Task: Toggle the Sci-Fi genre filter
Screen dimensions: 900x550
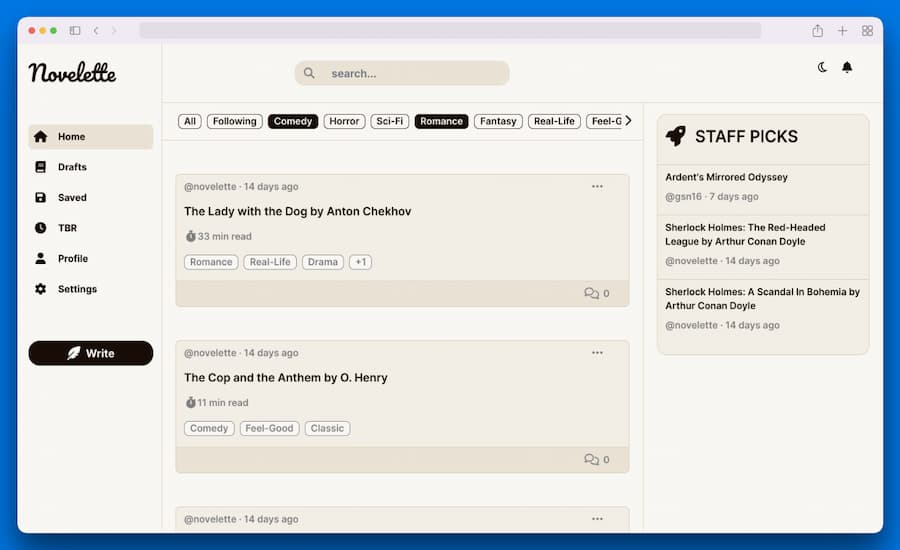Action: [390, 121]
